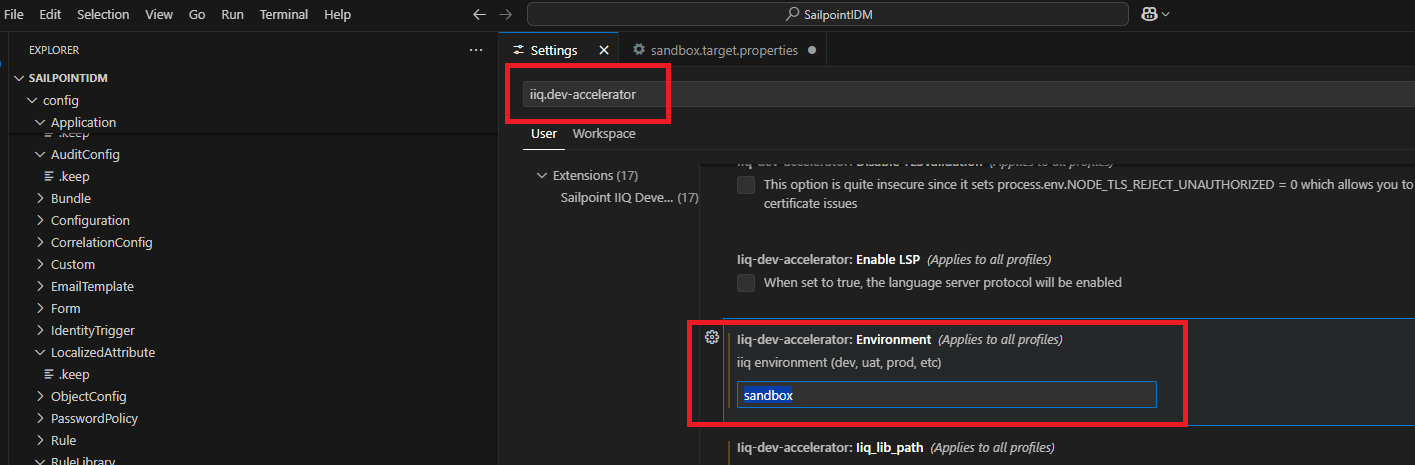Viewport: 1415px width, 465px height.
Task: Select the Workspace settings scope tab
Action: [604, 133]
